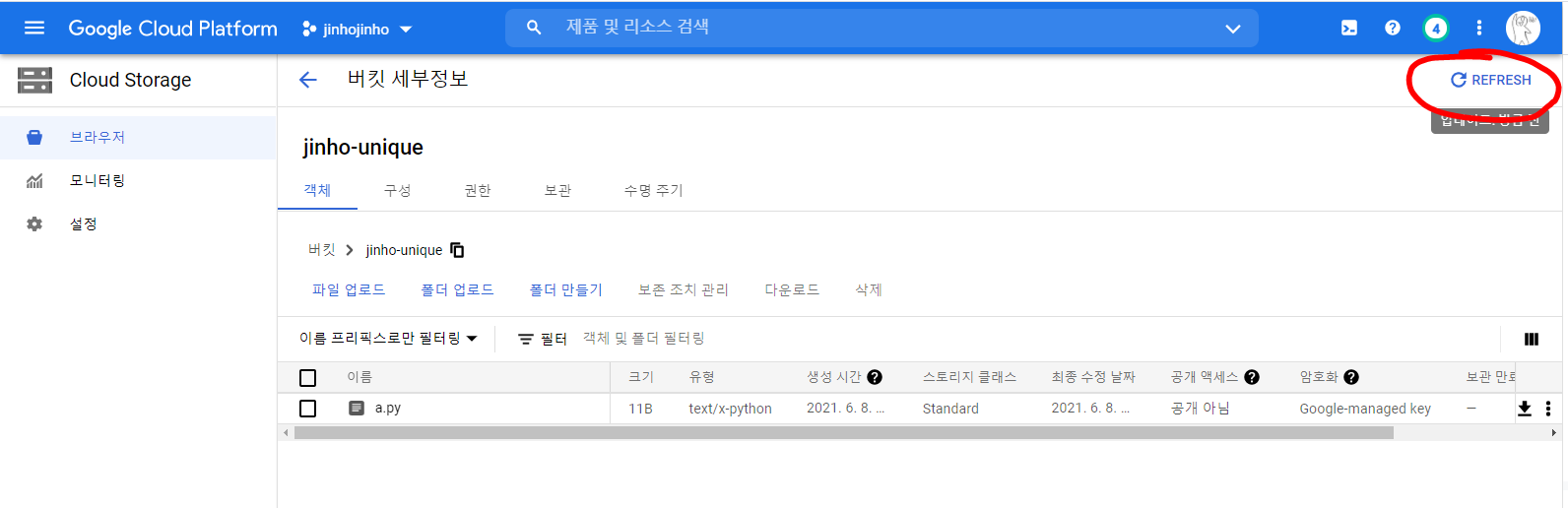
Task: View the 4 notifications badge
Action: tap(1435, 28)
